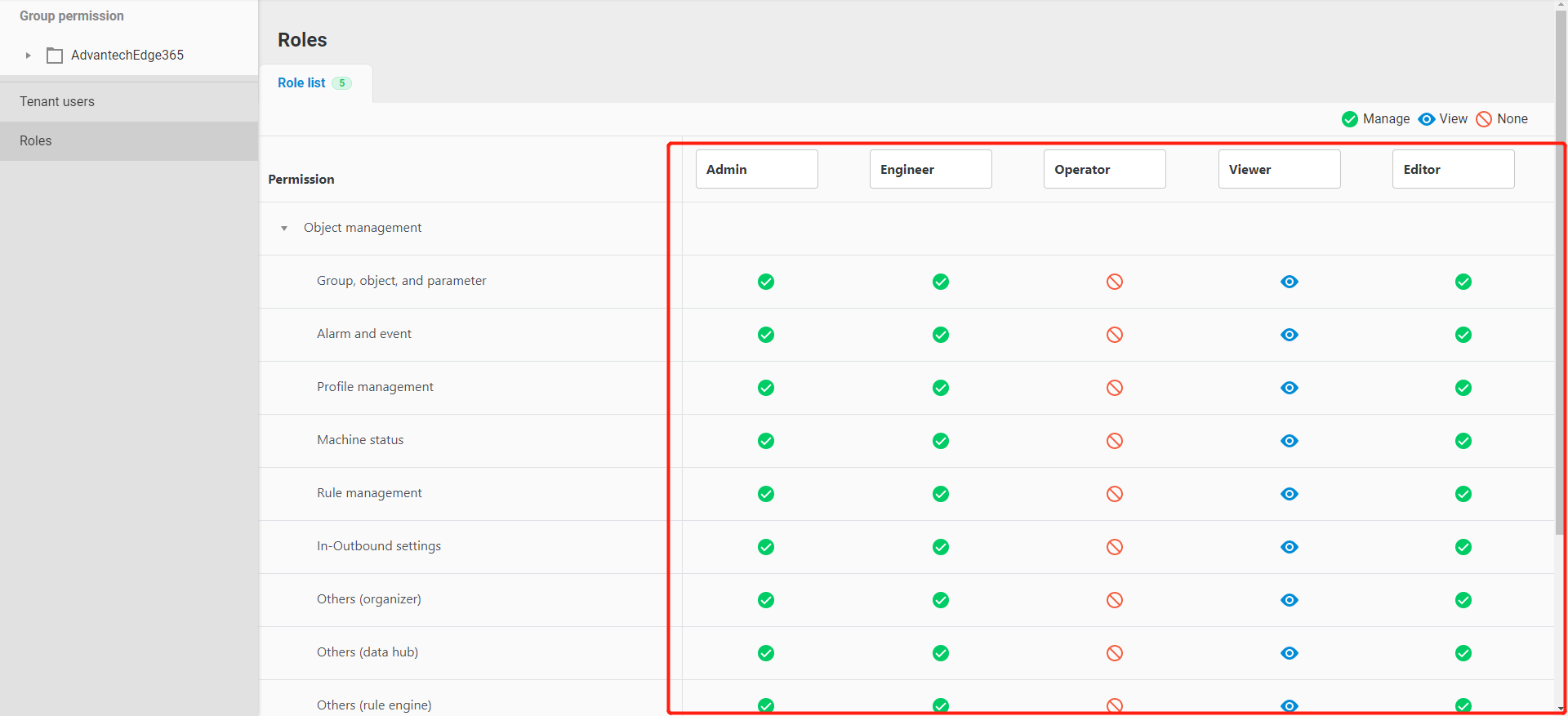1568x716 pixels.
Task: Select the Roles sidebar item
Action: tap(36, 141)
